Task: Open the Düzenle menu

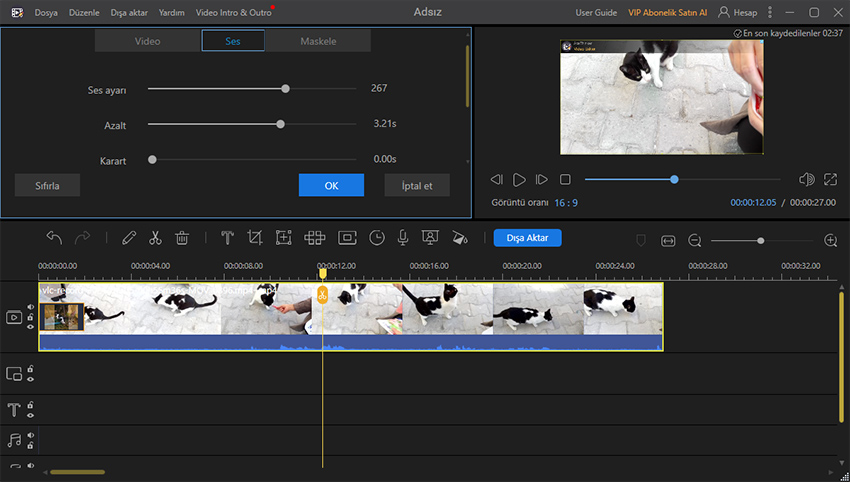Action: (84, 12)
